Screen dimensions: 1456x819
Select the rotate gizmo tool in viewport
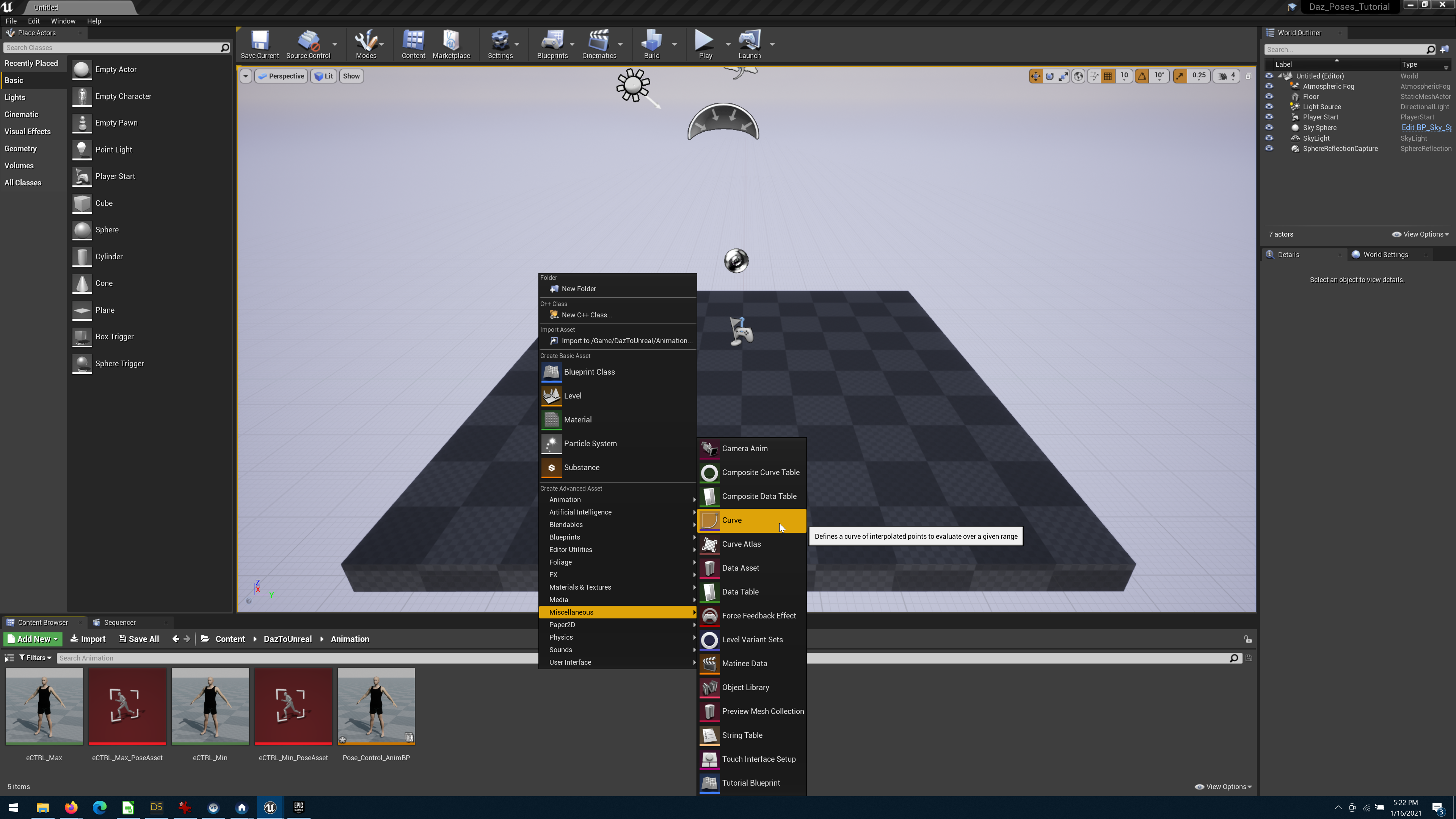pyautogui.click(x=1050, y=76)
